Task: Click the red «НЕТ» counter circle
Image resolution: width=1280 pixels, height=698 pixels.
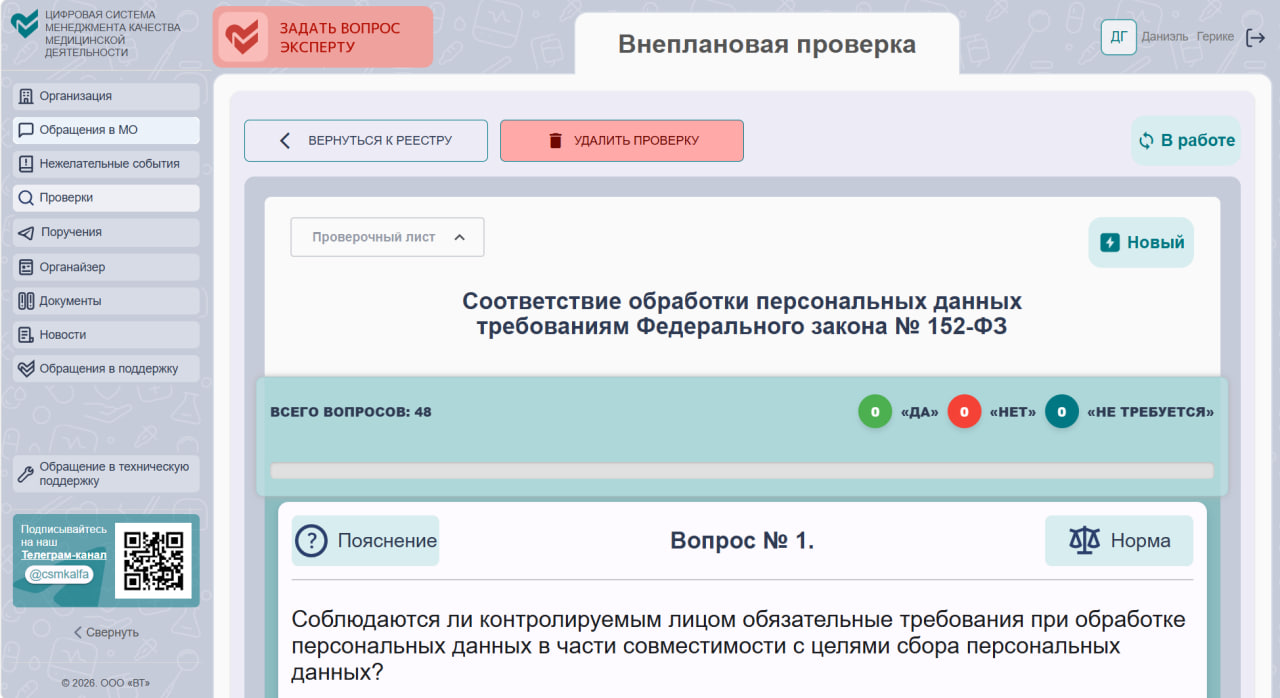Action: pos(964,412)
